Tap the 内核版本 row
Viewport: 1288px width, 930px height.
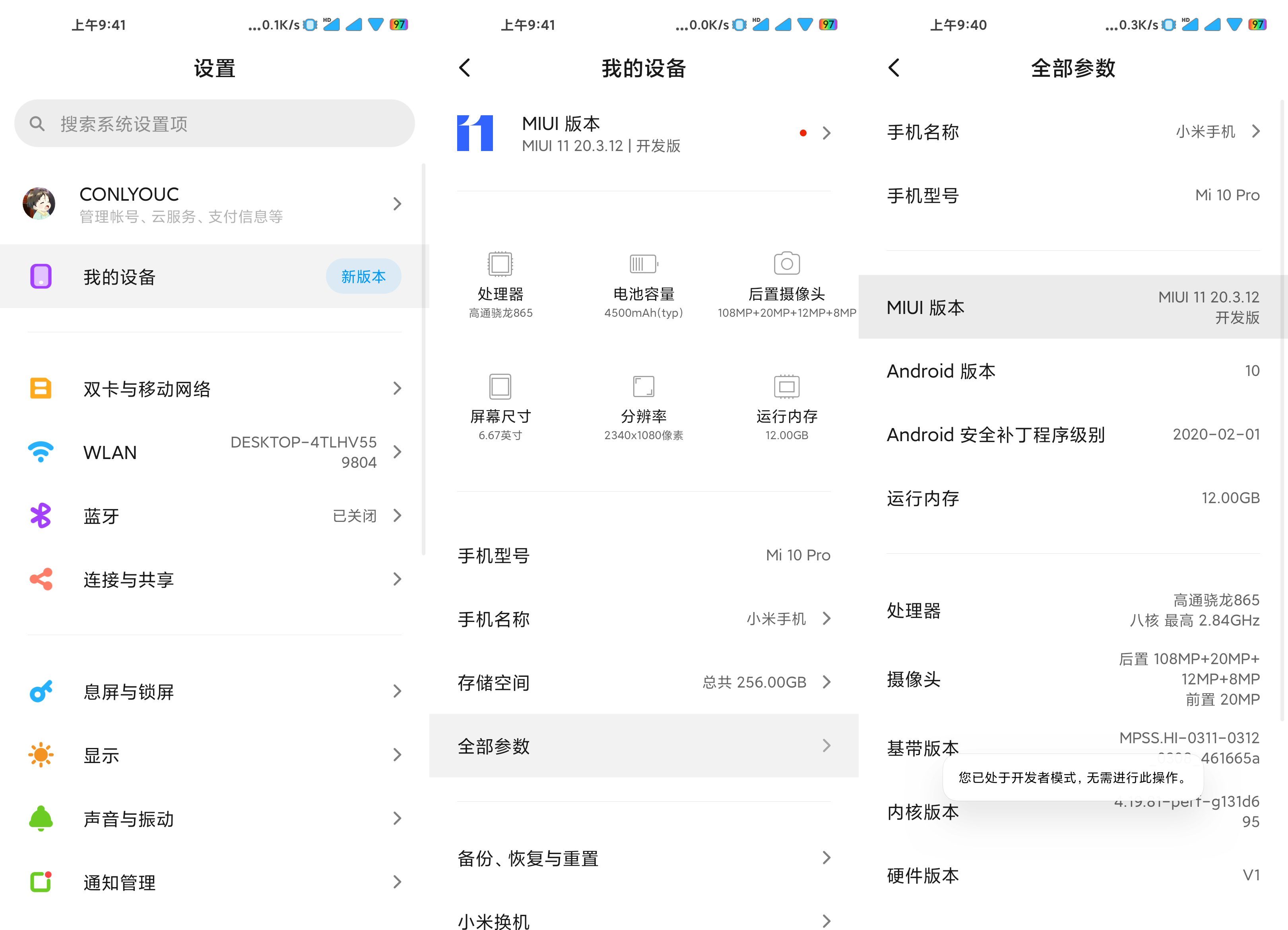coord(1073,811)
